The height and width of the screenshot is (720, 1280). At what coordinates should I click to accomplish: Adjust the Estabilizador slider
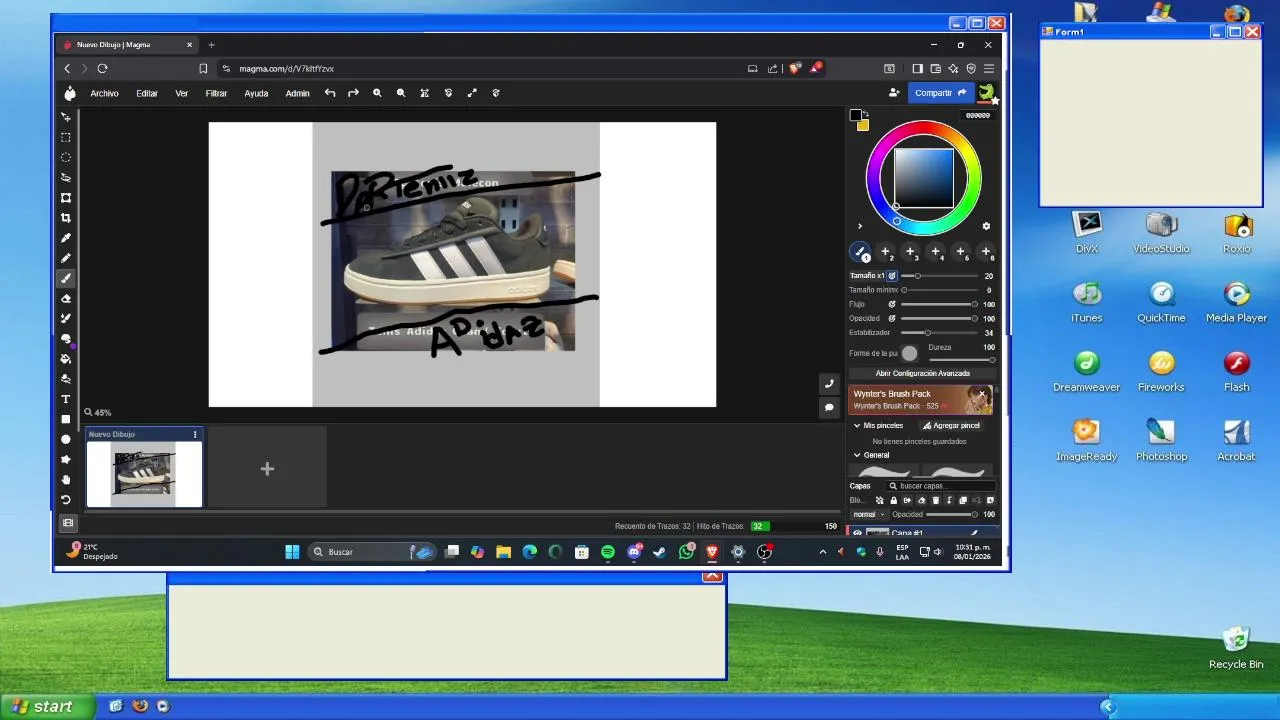pyautogui.click(x=939, y=333)
